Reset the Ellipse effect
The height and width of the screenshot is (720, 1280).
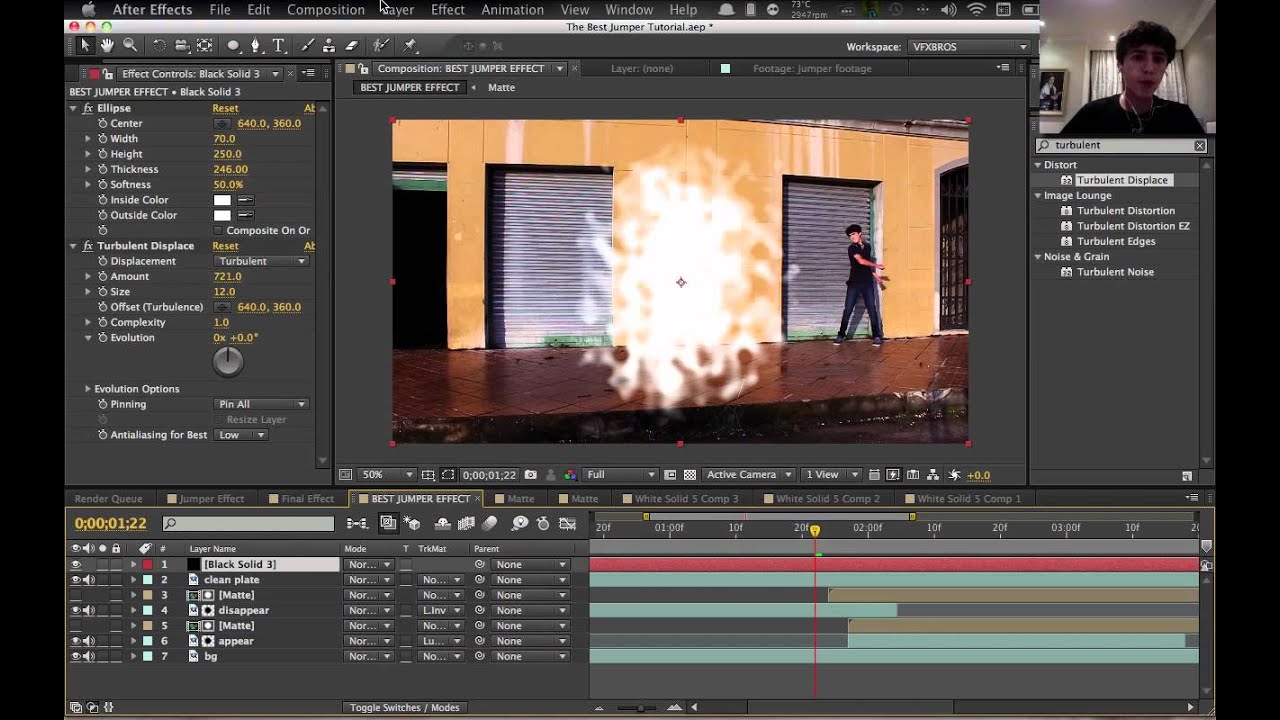tap(225, 108)
